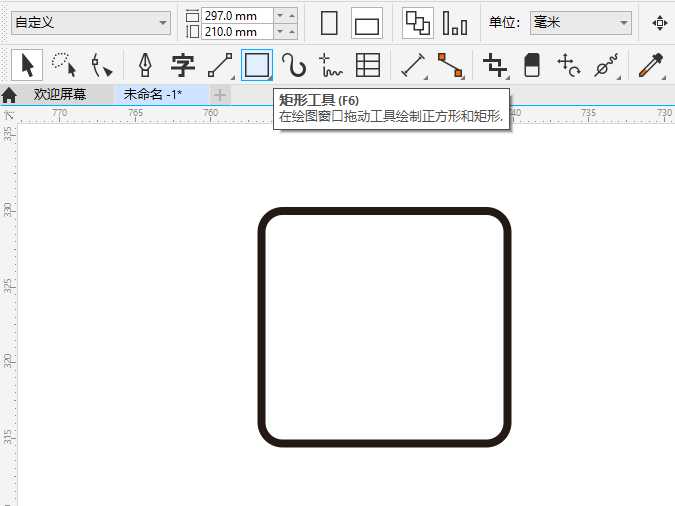The image size is (675, 506).
Task: Select the Freehand Pick lasso tool
Action: click(64, 65)
